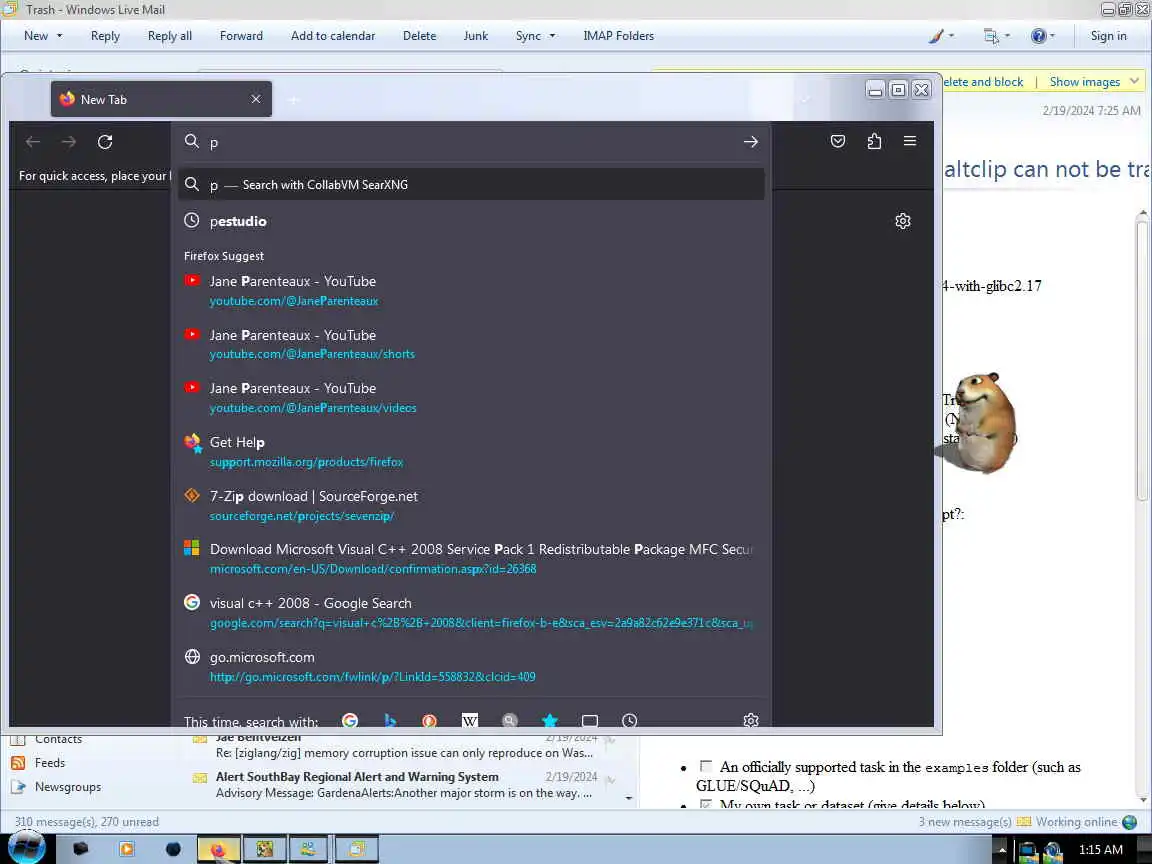Screen dimensions: 1152x864
Task: Click Show images link
Action: pyautogui.click(x=1084, y=82)
